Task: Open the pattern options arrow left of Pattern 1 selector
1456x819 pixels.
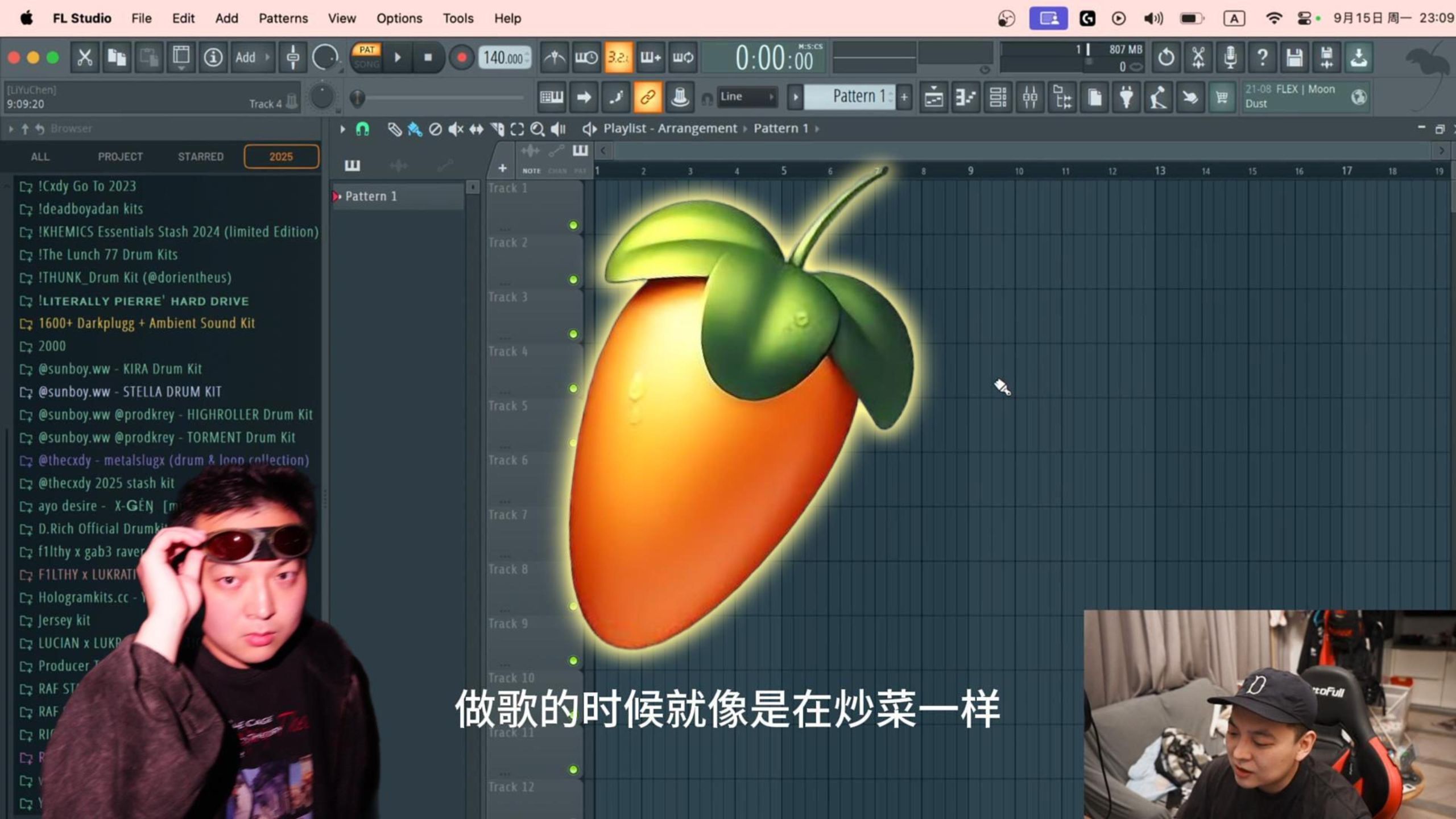Action: click(796, 97)
